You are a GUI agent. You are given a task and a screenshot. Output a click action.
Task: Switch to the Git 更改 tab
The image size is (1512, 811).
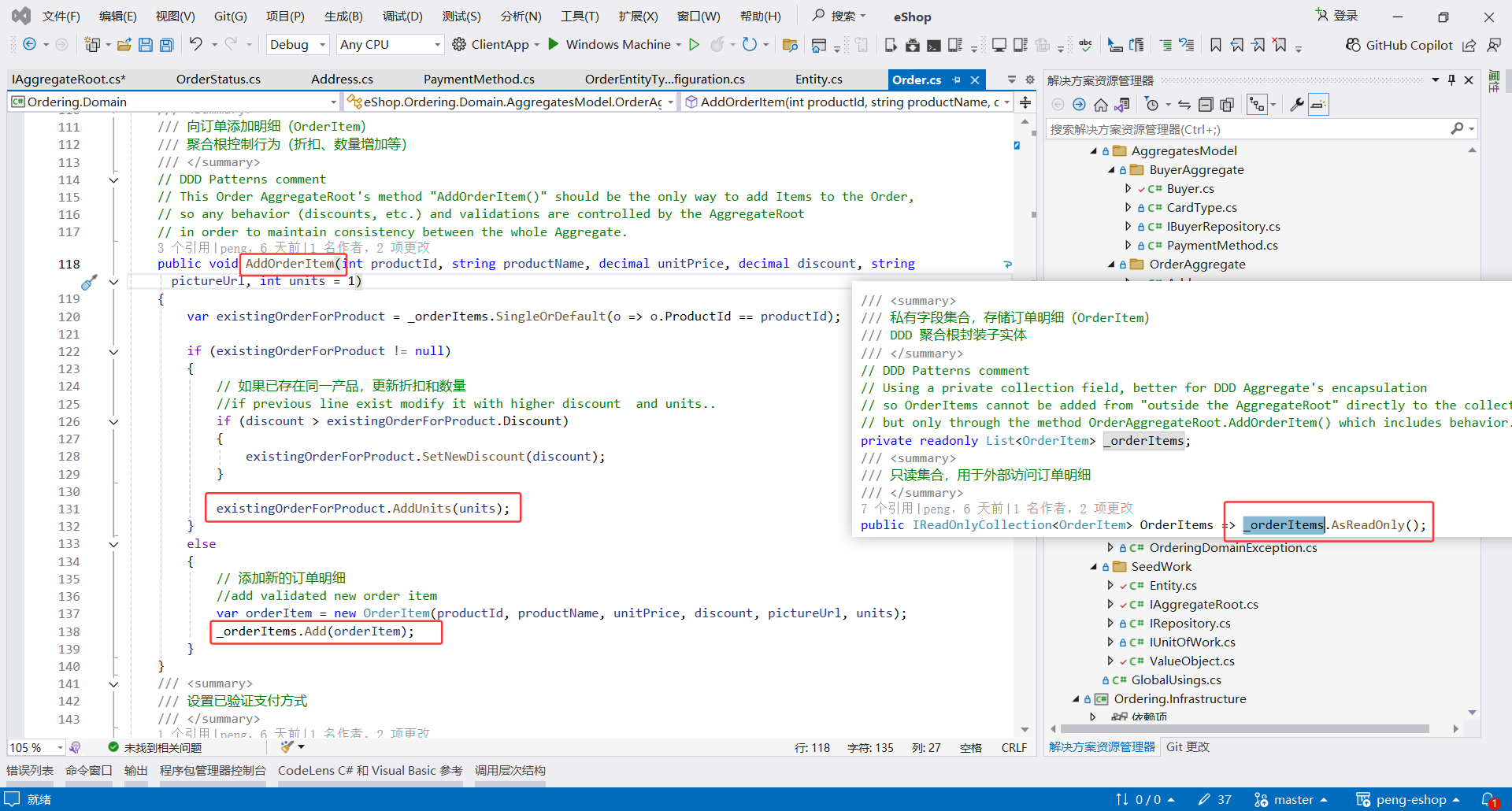(x=1188, y=747)
